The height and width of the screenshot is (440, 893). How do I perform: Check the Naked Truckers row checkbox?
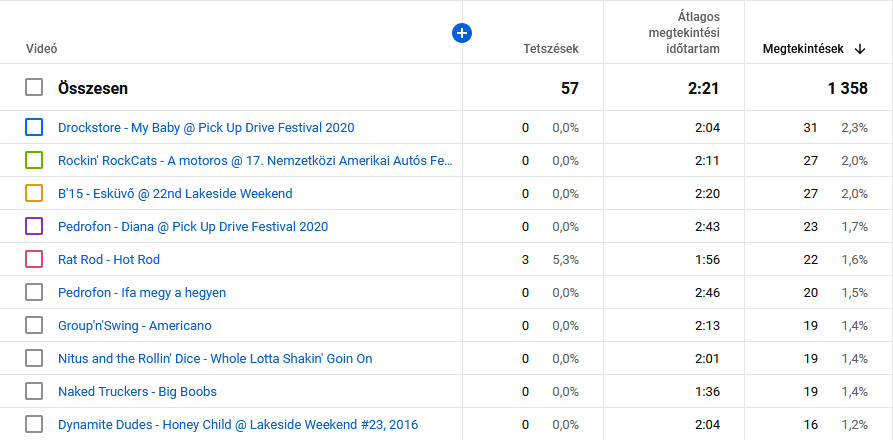tap(34, 391)
